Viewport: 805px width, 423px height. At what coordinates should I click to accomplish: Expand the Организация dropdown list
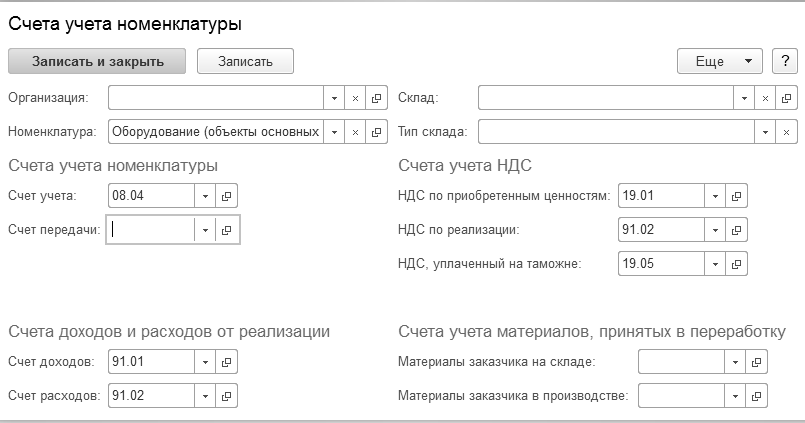click(x=334, y=98)
